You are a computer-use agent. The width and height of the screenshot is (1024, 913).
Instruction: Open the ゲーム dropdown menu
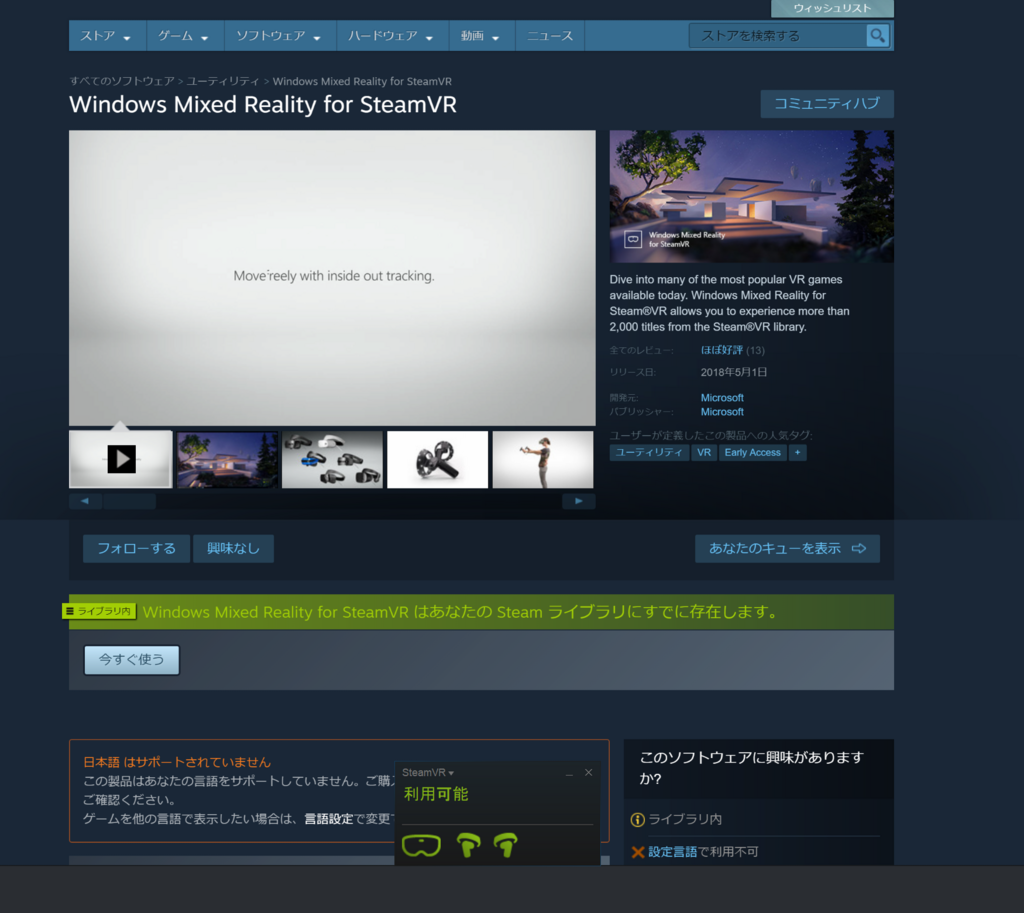(x=184, y=36)
